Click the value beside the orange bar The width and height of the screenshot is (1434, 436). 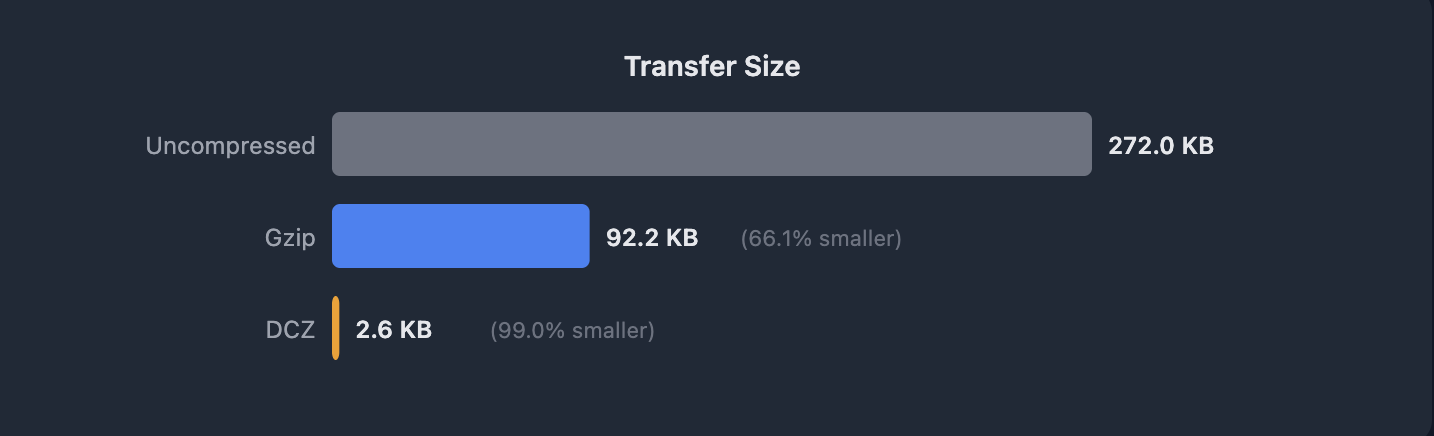tap(394, 330)
